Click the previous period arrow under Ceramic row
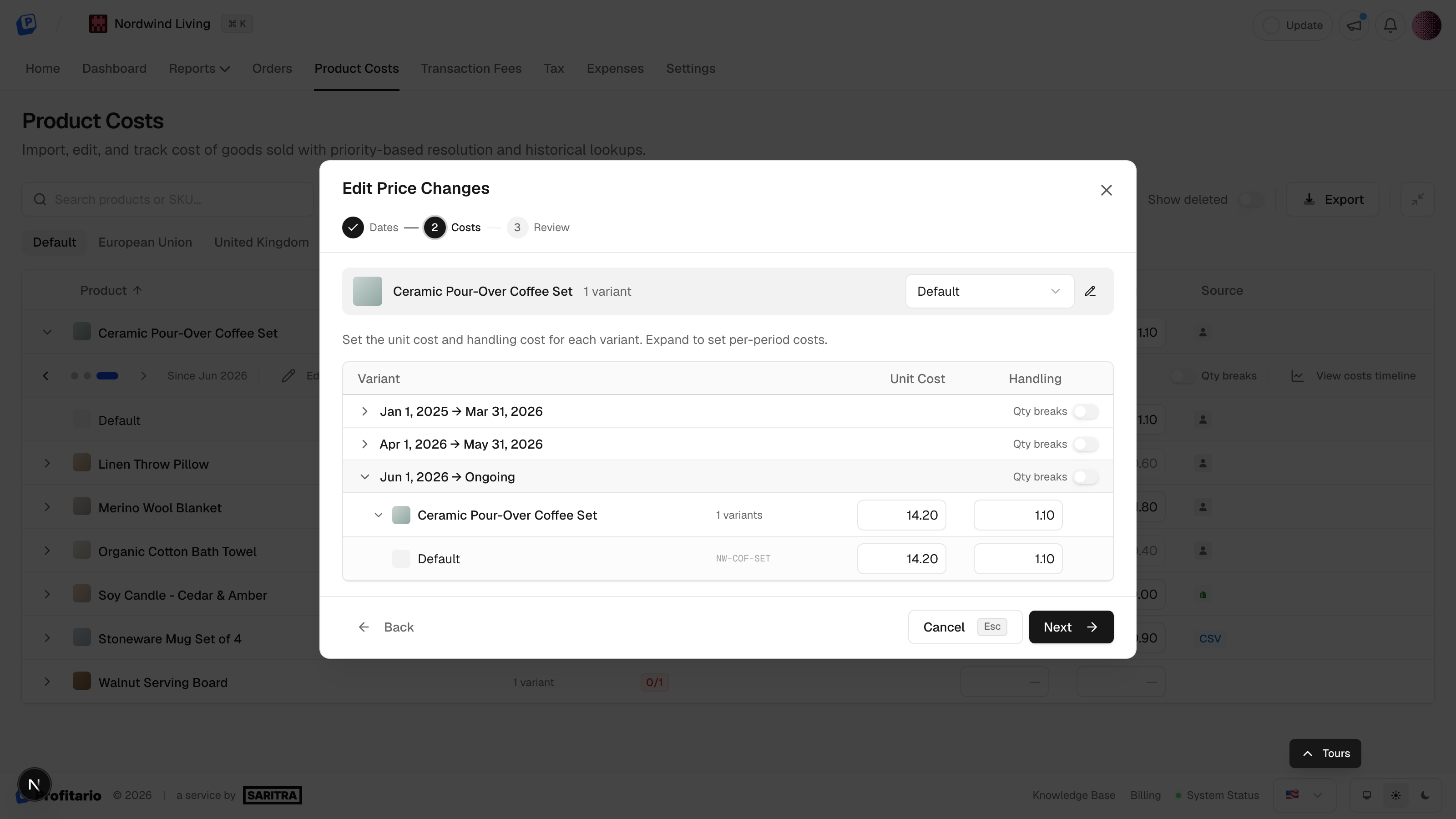Image resolution: width=1456 pixels, height=819 pixels. tap(46, 376)
